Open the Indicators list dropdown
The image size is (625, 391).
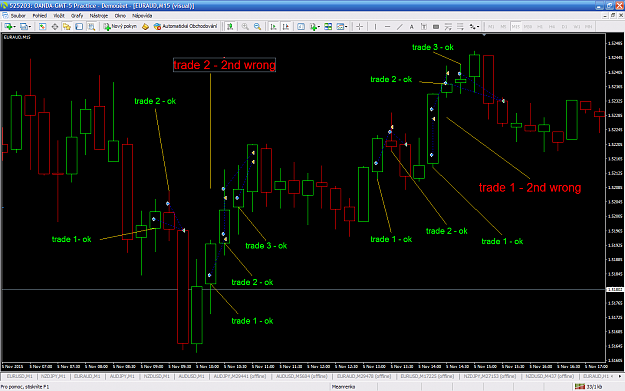[x=315, y=27]
